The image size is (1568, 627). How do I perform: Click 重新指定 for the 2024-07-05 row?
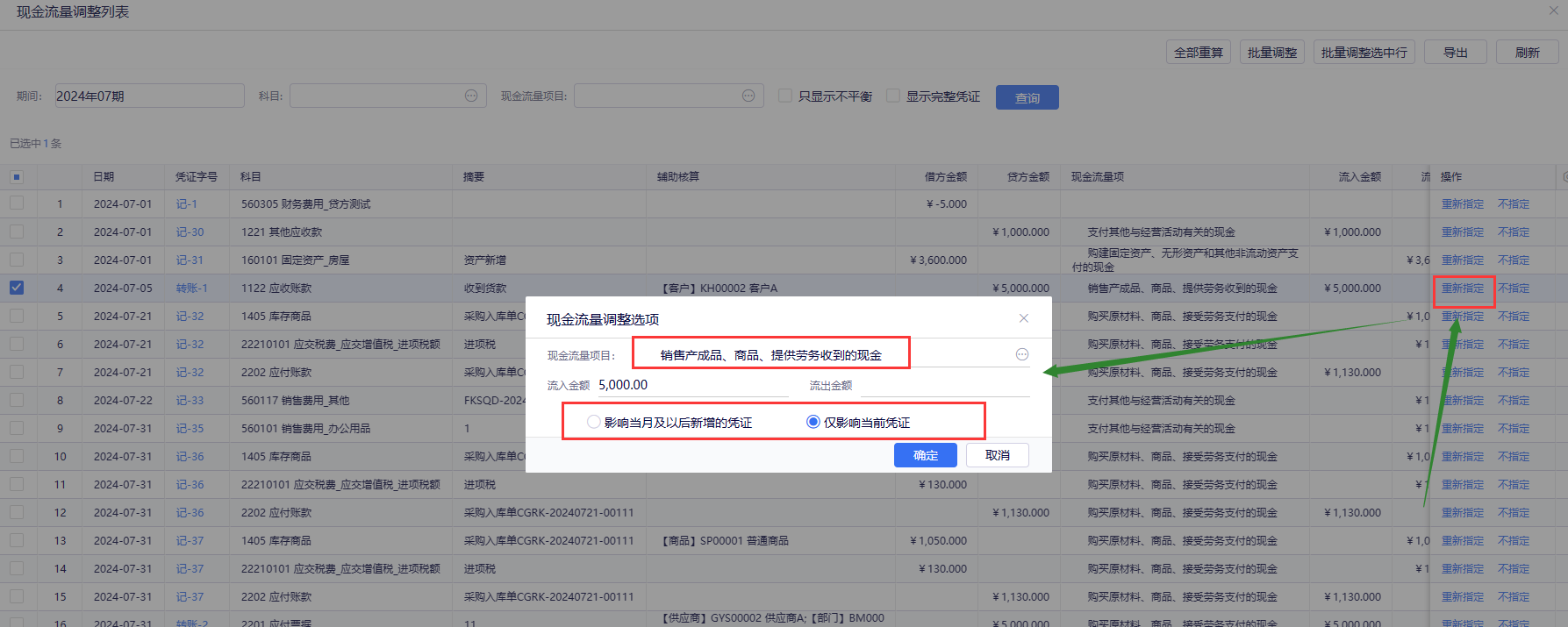1462,289
